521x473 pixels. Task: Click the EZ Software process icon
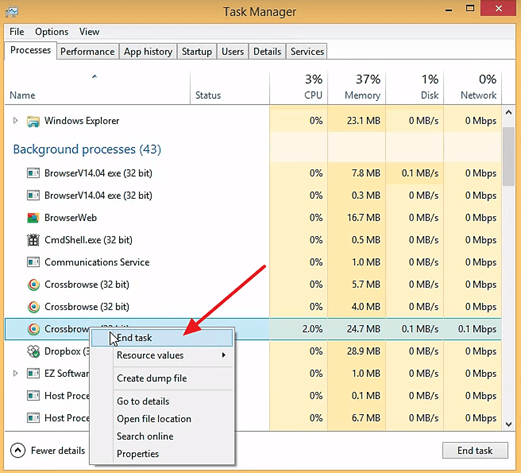33,373
